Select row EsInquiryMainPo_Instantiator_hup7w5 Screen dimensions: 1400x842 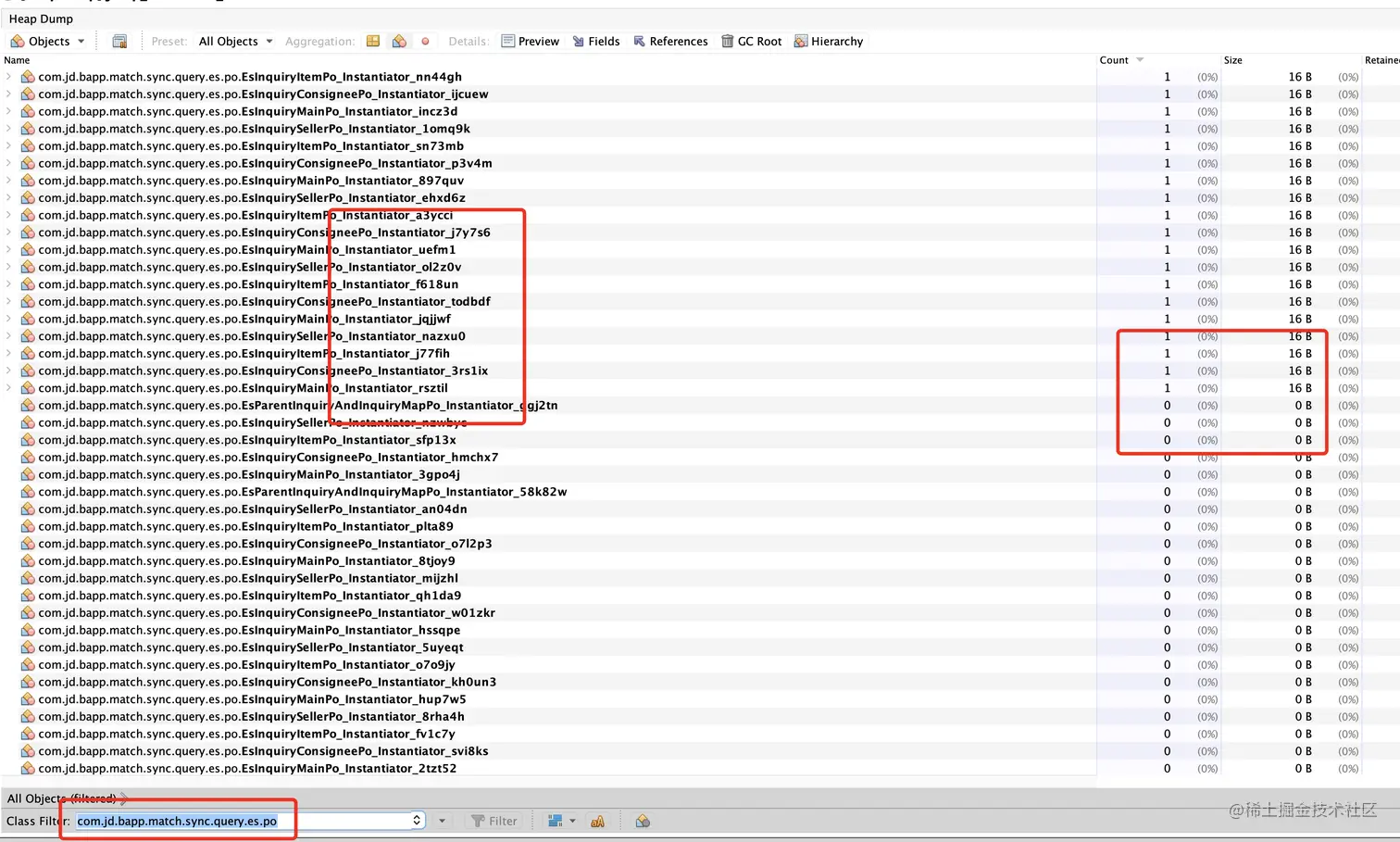coord(700,699)
